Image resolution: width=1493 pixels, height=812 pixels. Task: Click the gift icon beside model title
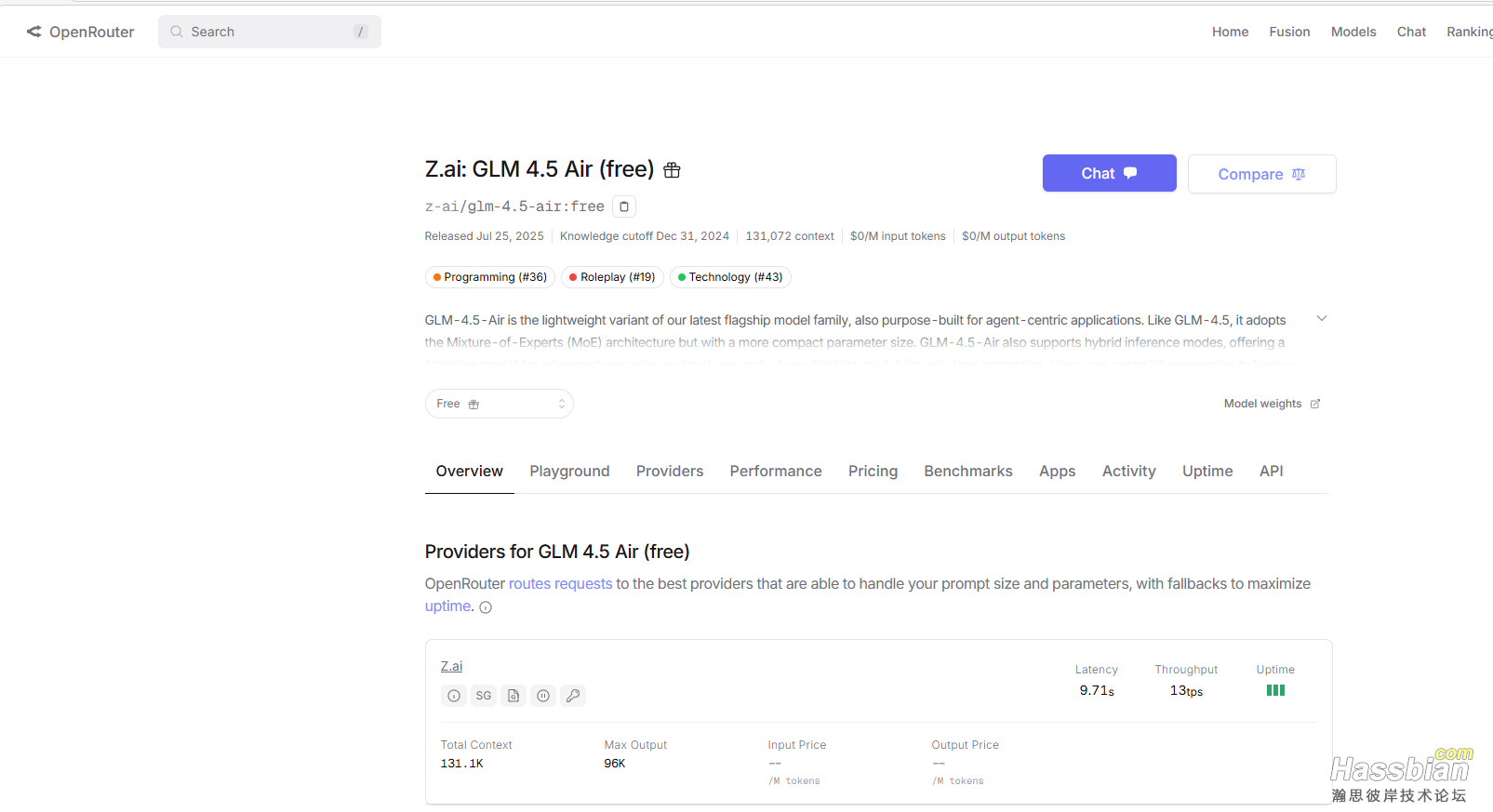click(672, 170)
